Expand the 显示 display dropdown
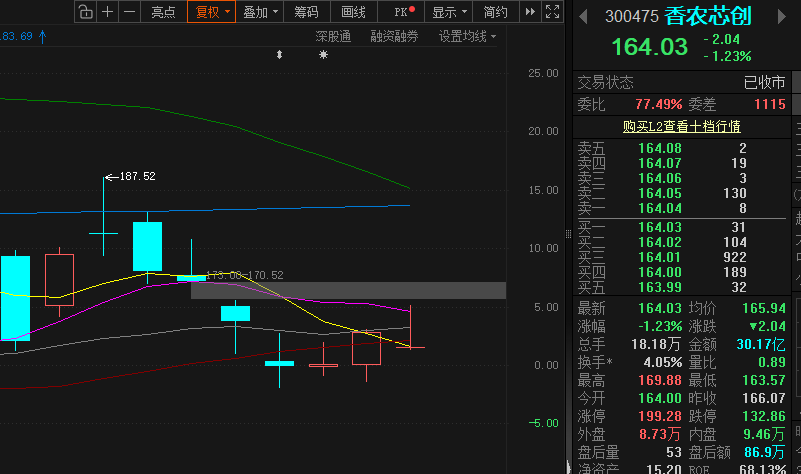 click(449, 12)
